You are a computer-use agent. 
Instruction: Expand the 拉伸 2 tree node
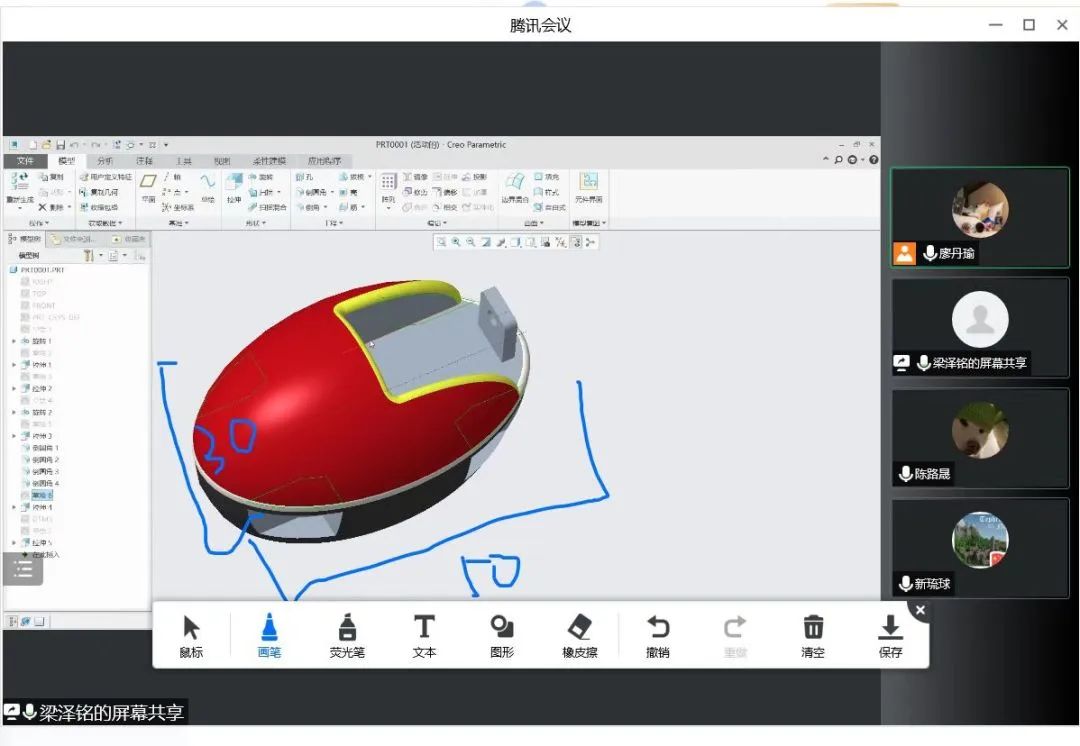14,388
